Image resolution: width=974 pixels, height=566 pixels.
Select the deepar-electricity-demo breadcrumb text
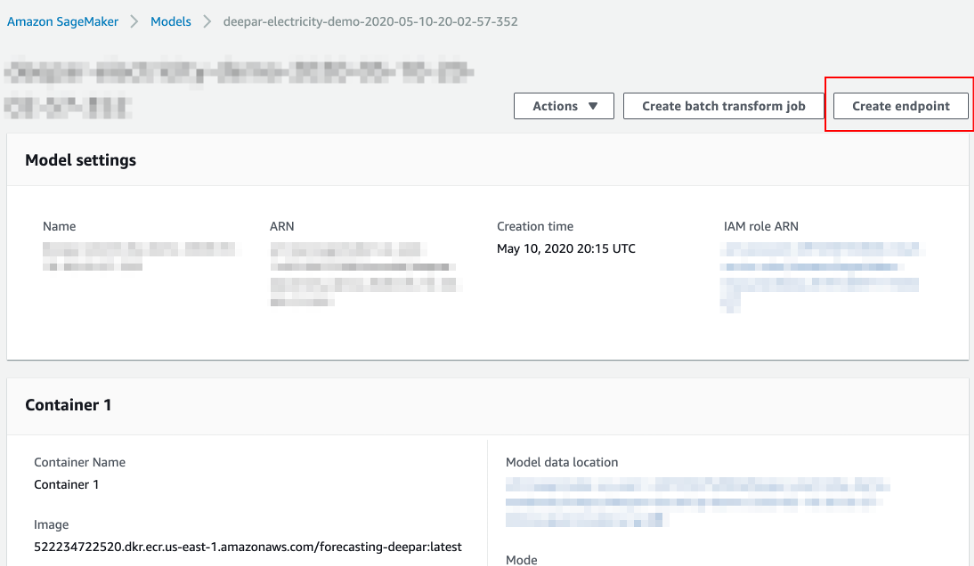[x=370, y=22]
